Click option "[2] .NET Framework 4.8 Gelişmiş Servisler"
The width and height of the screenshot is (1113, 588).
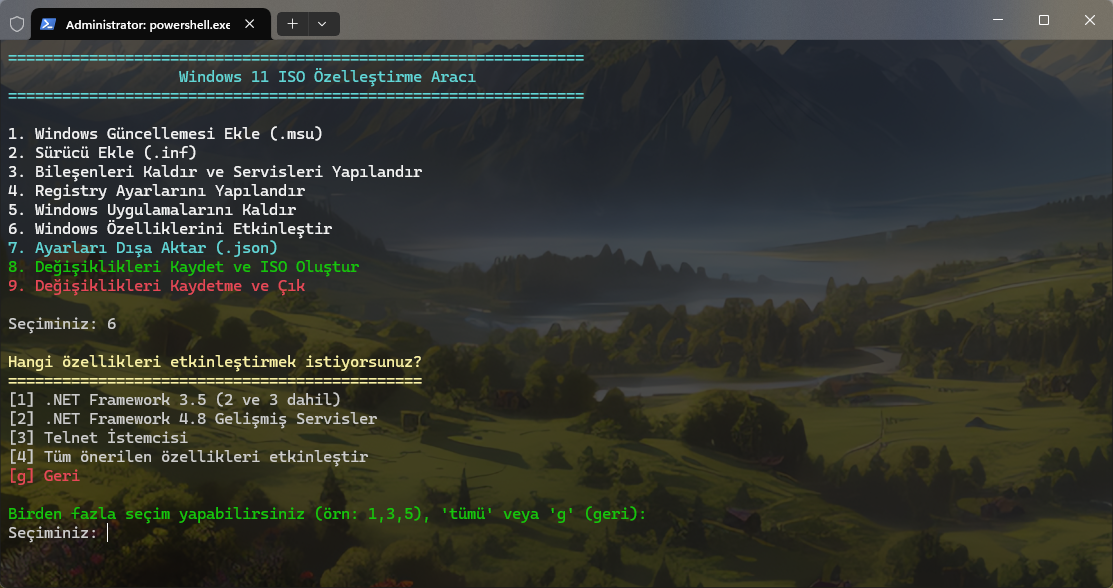192,419
